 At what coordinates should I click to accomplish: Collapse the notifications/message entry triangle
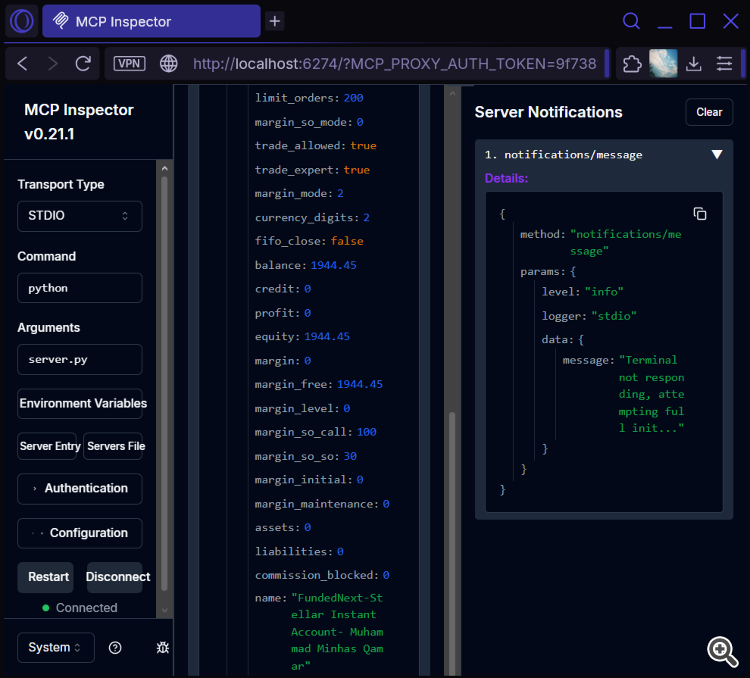click(717, 155)
